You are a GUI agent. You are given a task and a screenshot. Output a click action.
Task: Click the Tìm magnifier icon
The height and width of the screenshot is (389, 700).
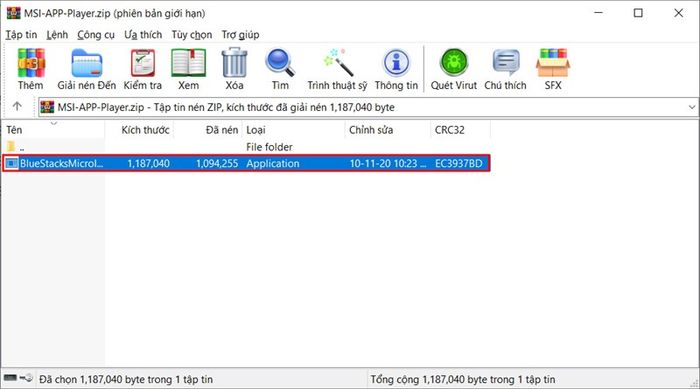pos(280,63)
